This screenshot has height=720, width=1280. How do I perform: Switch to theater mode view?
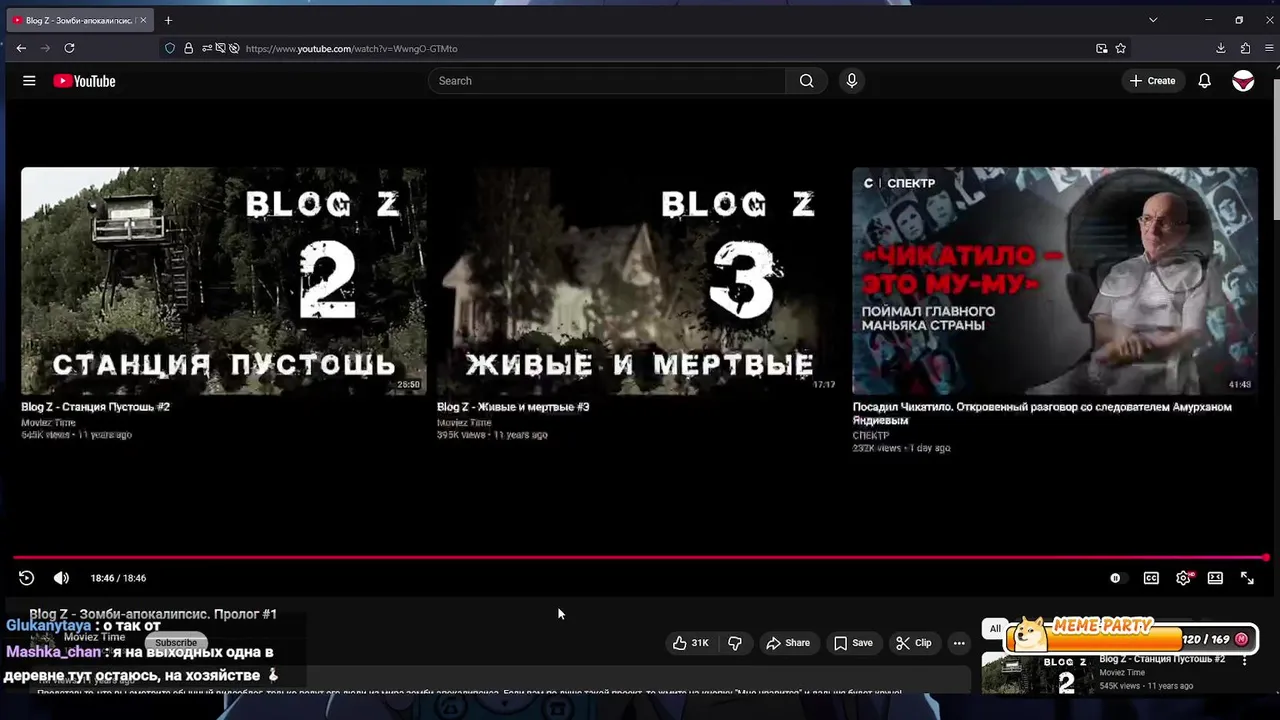tap(1215, 578)
